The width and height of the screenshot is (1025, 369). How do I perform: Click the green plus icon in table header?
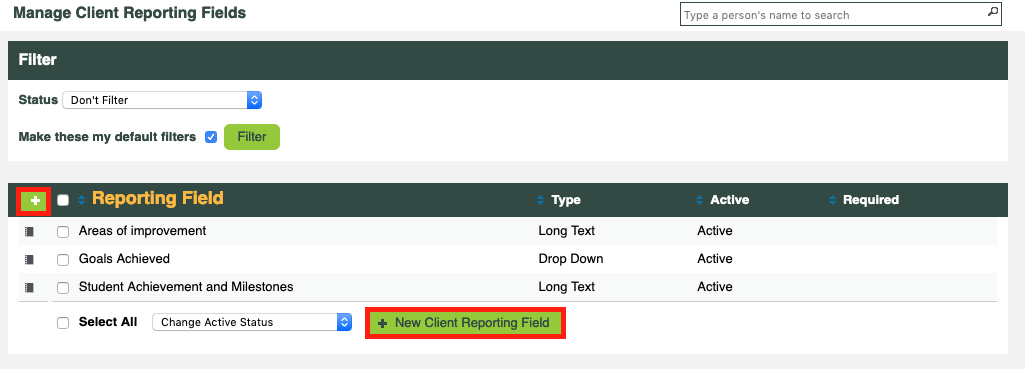[x=33, y=200]
